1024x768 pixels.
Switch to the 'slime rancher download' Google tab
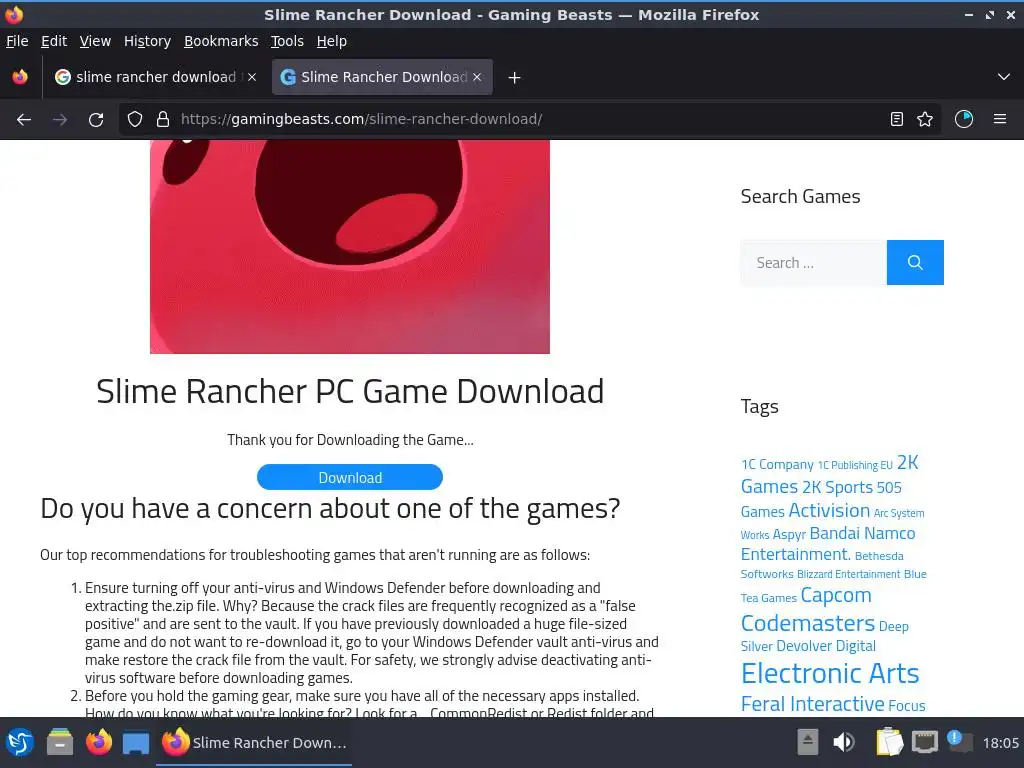tap(155, 77)
